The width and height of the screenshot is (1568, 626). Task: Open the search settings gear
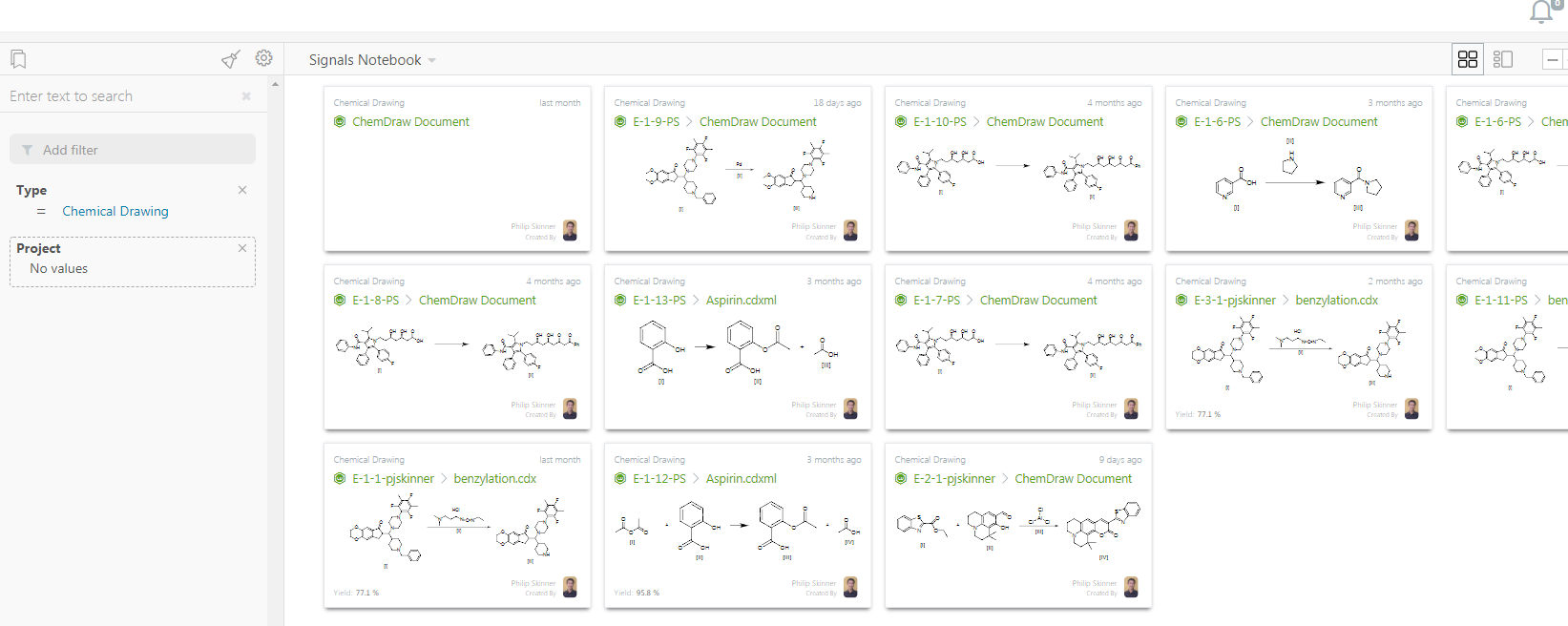pos(264,58)
